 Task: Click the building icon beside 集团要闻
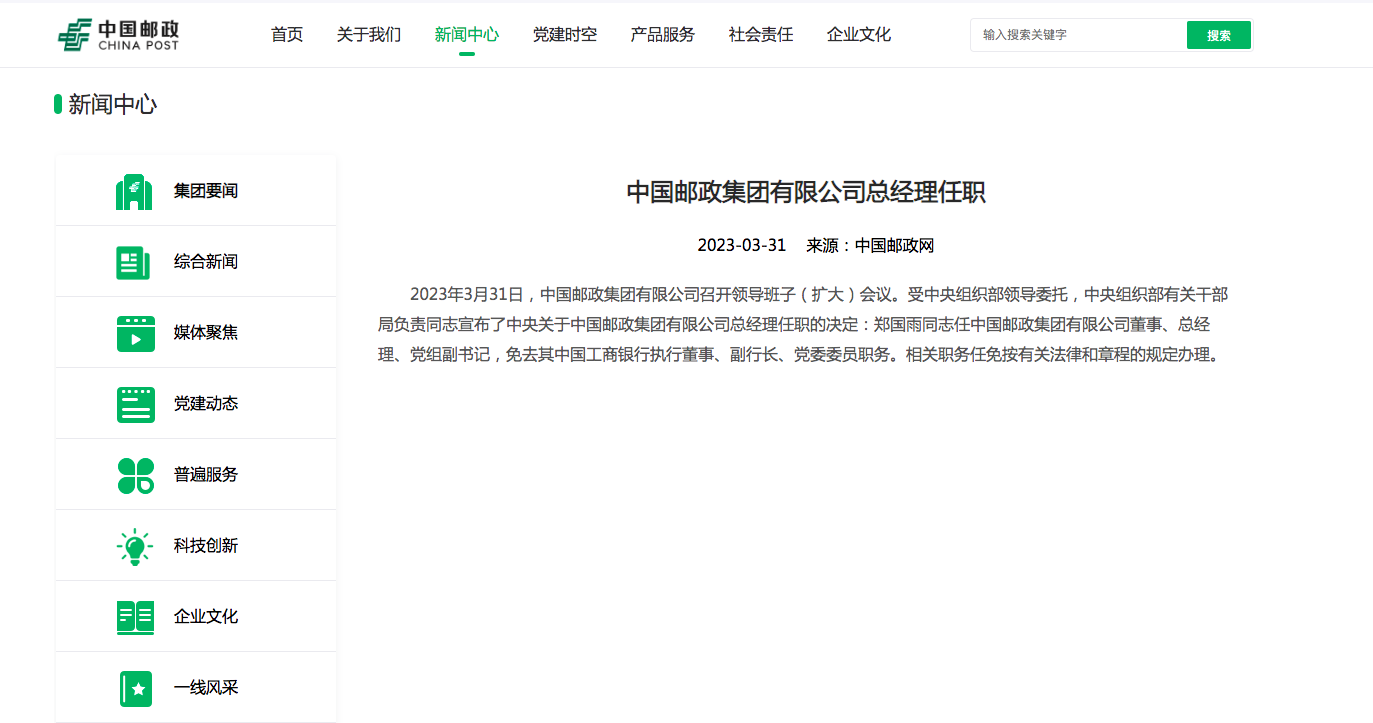134,191
